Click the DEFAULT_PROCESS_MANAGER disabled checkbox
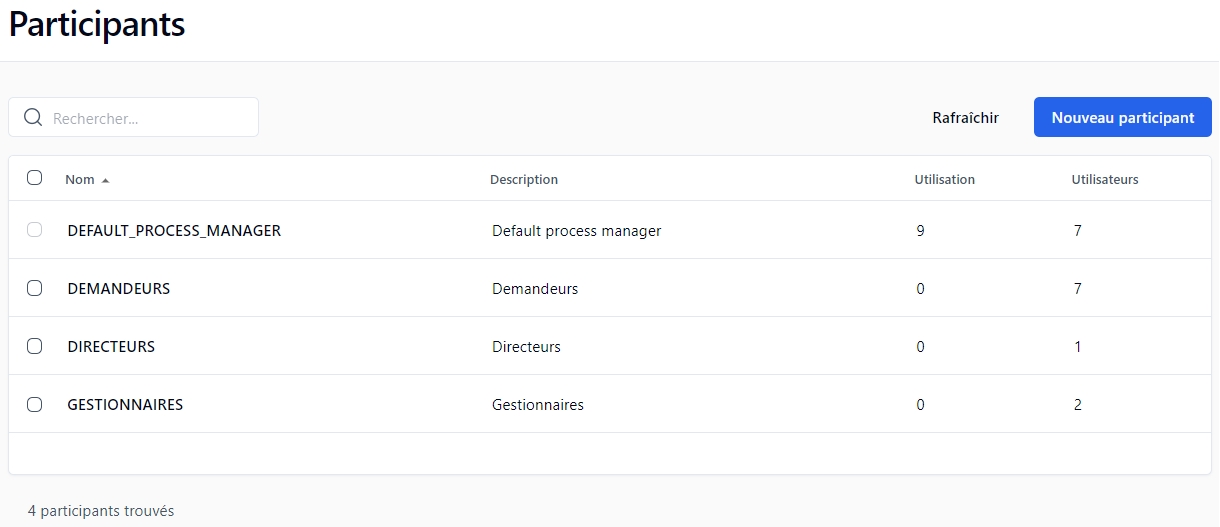 pos(35,230)
